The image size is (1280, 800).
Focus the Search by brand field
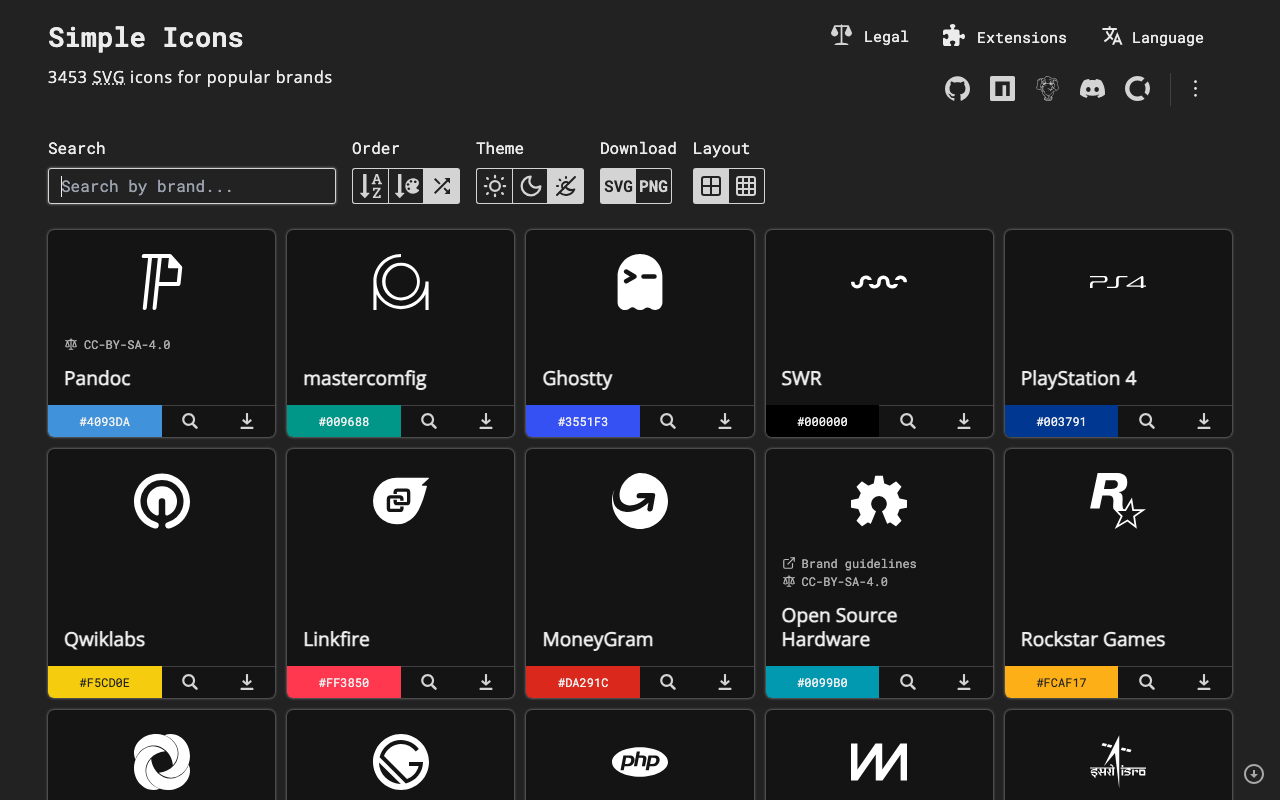click(x=192, y=186)
